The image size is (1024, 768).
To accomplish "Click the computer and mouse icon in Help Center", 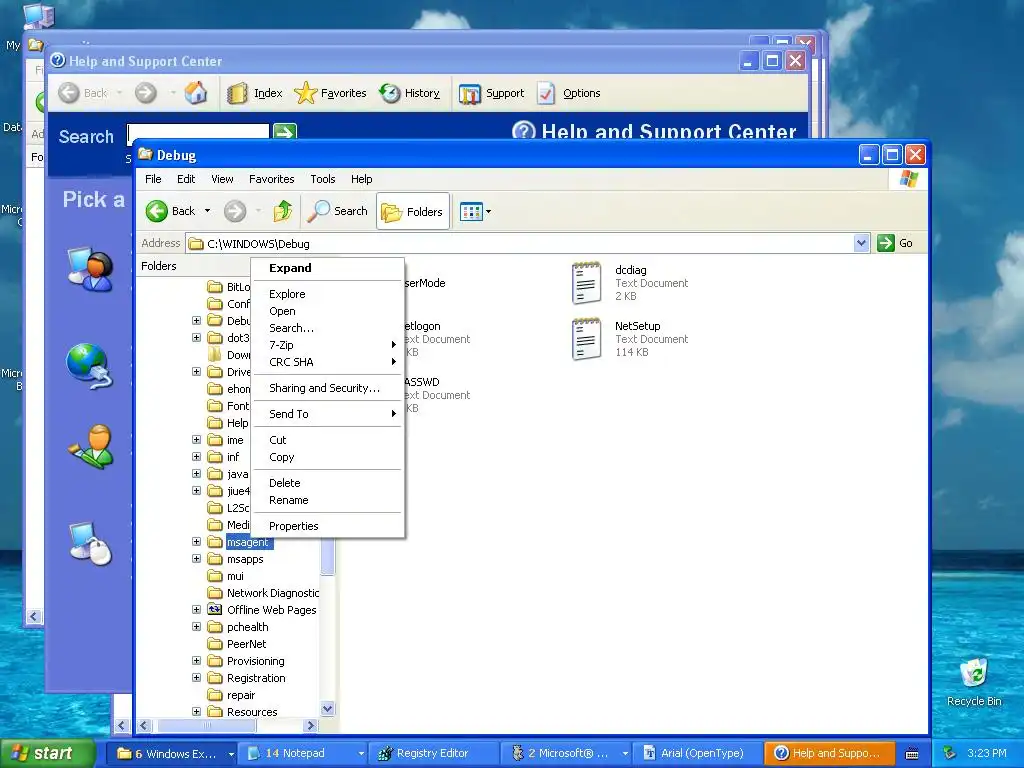I will [91, 543].
